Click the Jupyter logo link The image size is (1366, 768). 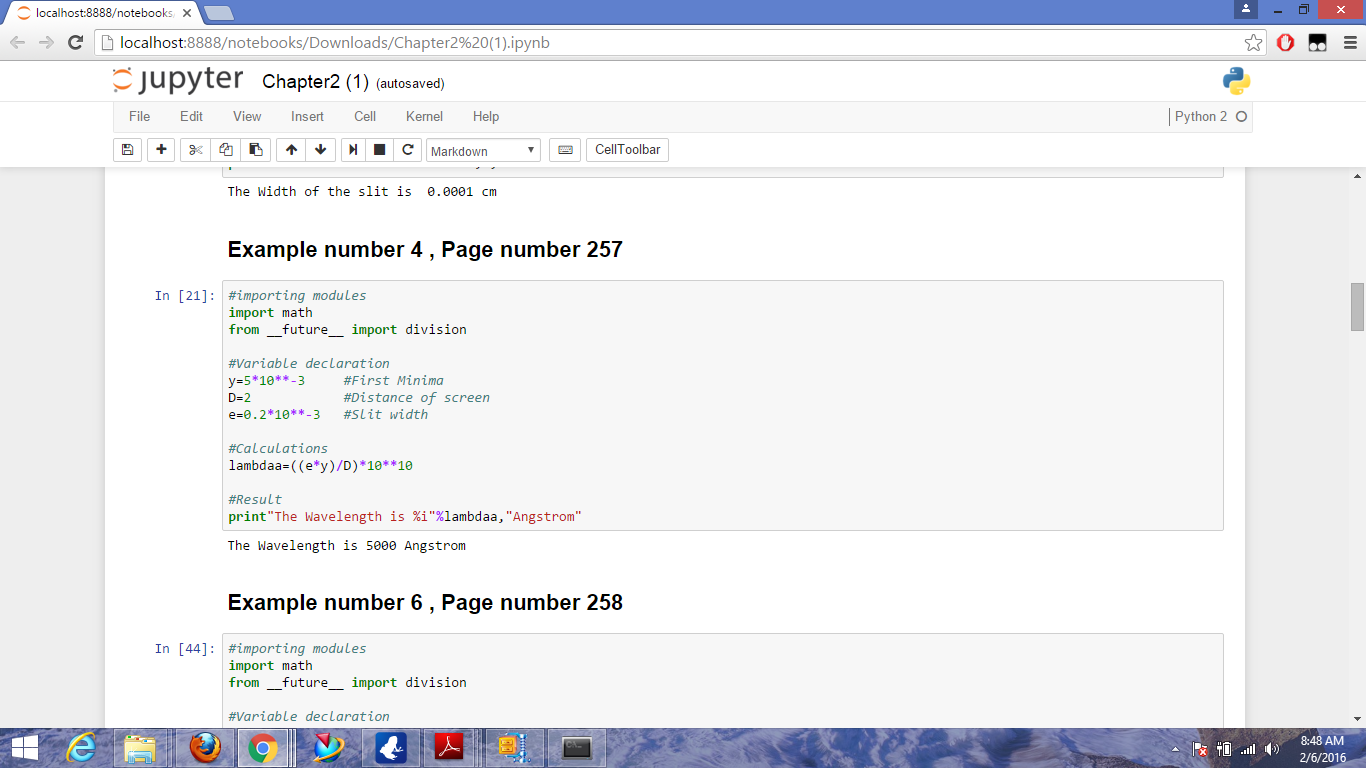[178, 81]
